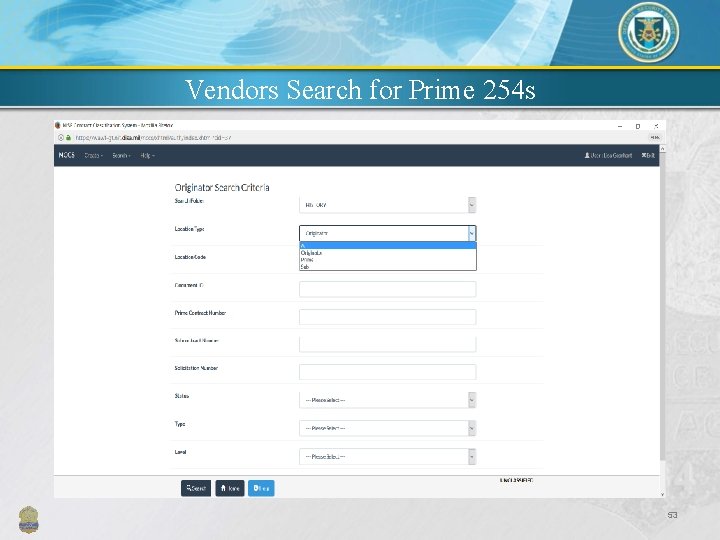Click the Search button
The width and height of the screenshot is (720, 540).
[x=196, y=488]
